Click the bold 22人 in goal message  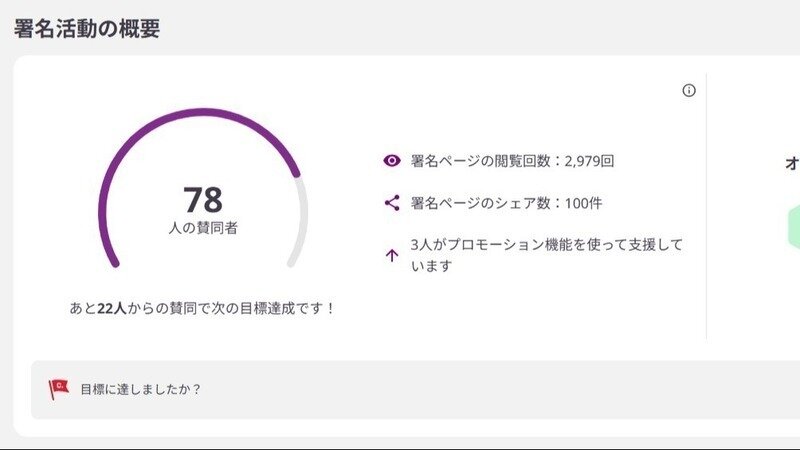pyautogui.click(x=110, y=308)
